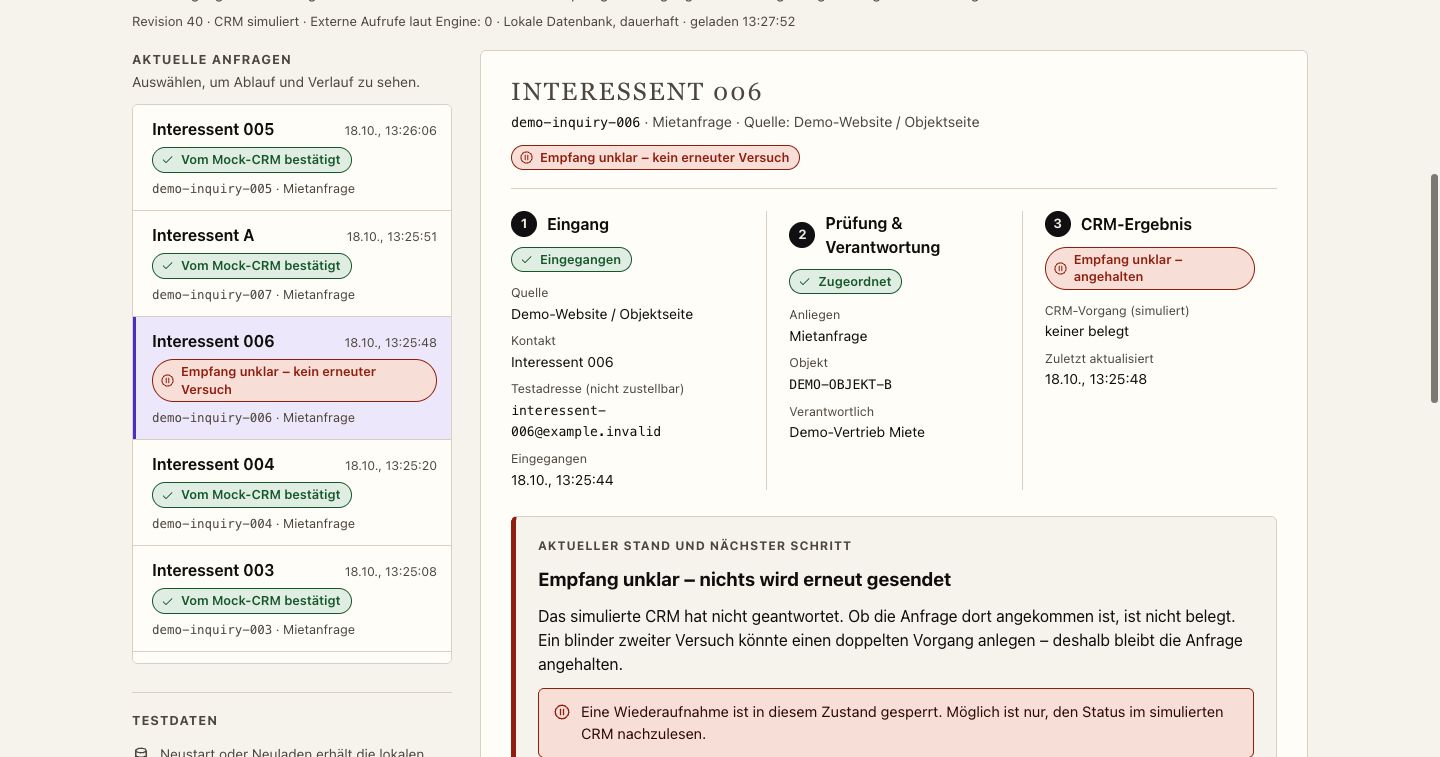Click the 'Empfang unklar – angehalten' badge
This screenshot has width=1440, height=757.
coord(1149,268)
